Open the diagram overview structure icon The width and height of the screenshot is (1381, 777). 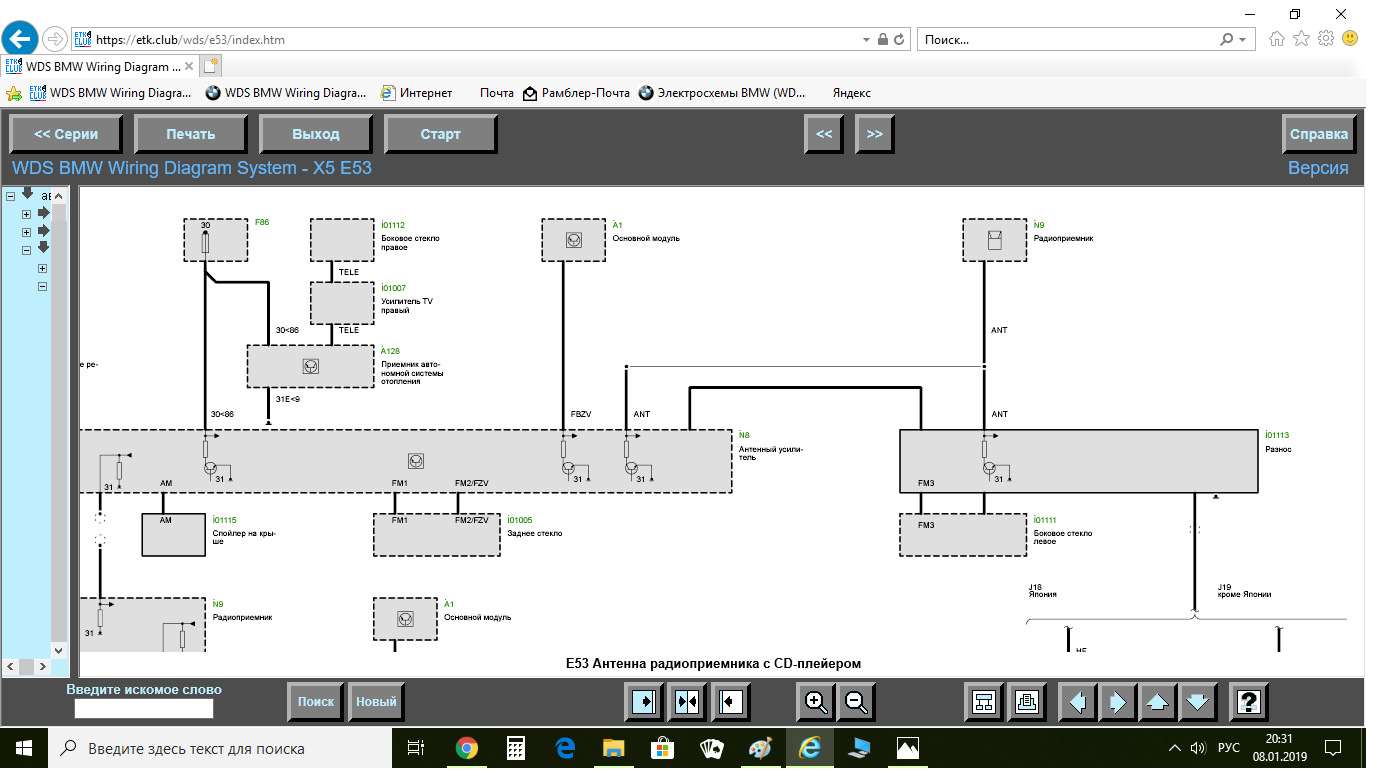pos(983,702)
